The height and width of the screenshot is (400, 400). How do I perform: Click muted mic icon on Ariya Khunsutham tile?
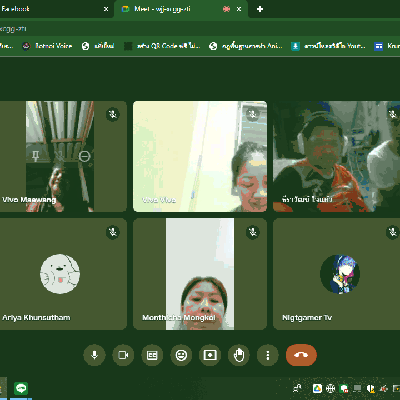pyautogui.click(x=113, y=232)
